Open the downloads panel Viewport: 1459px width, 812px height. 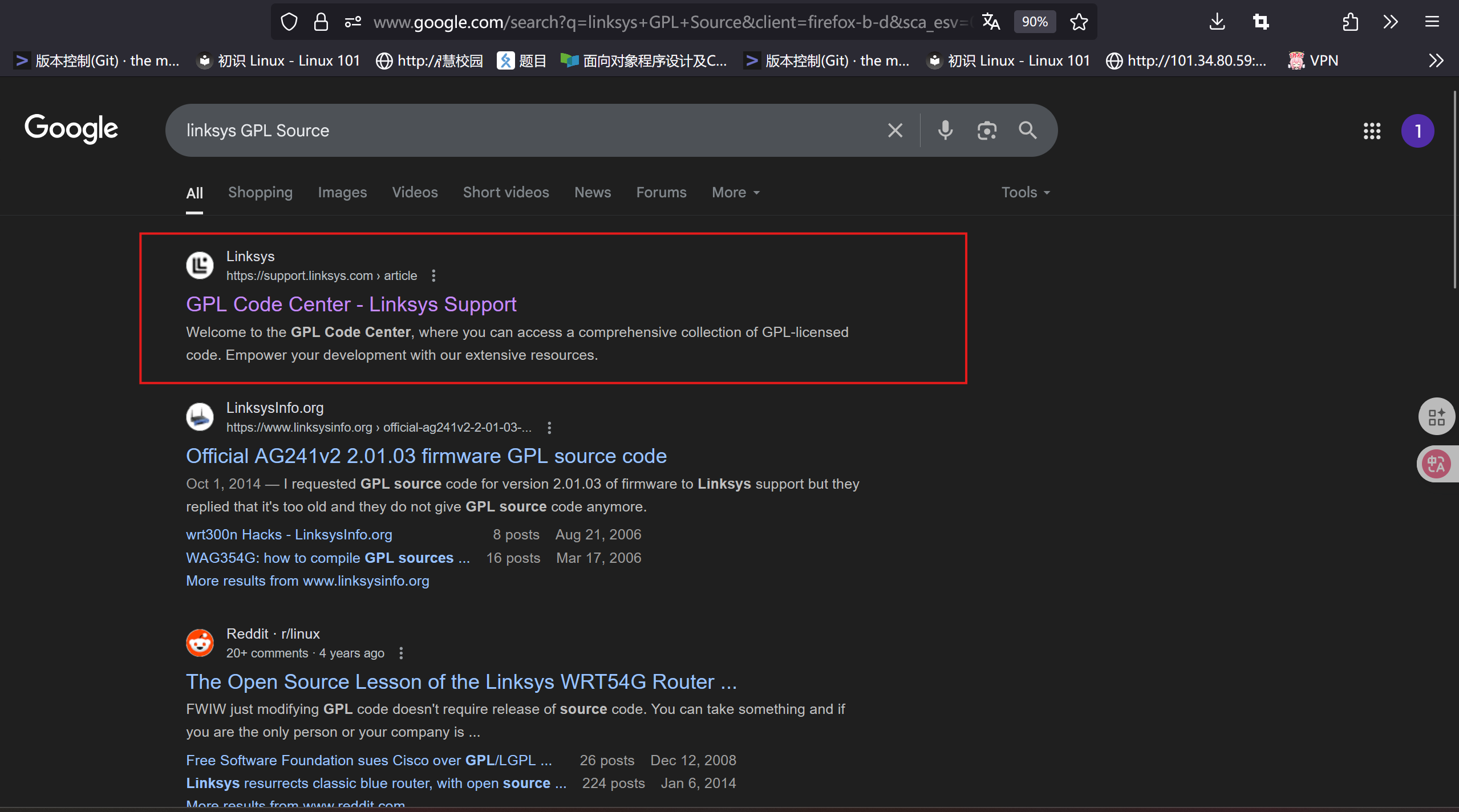(1217, 22)
